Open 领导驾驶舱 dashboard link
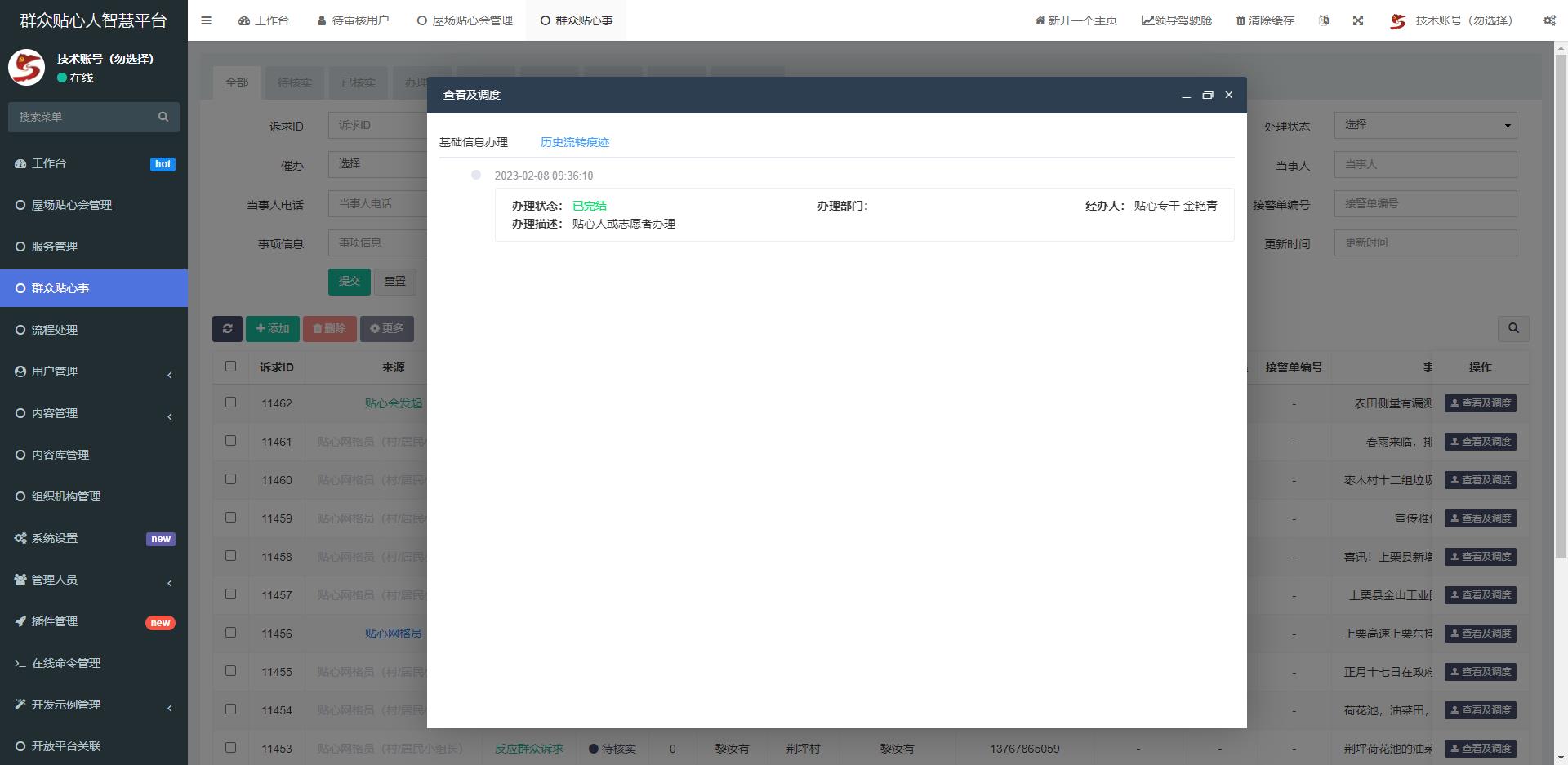This screenshot has width=1568, height=765. (1176, 20)
